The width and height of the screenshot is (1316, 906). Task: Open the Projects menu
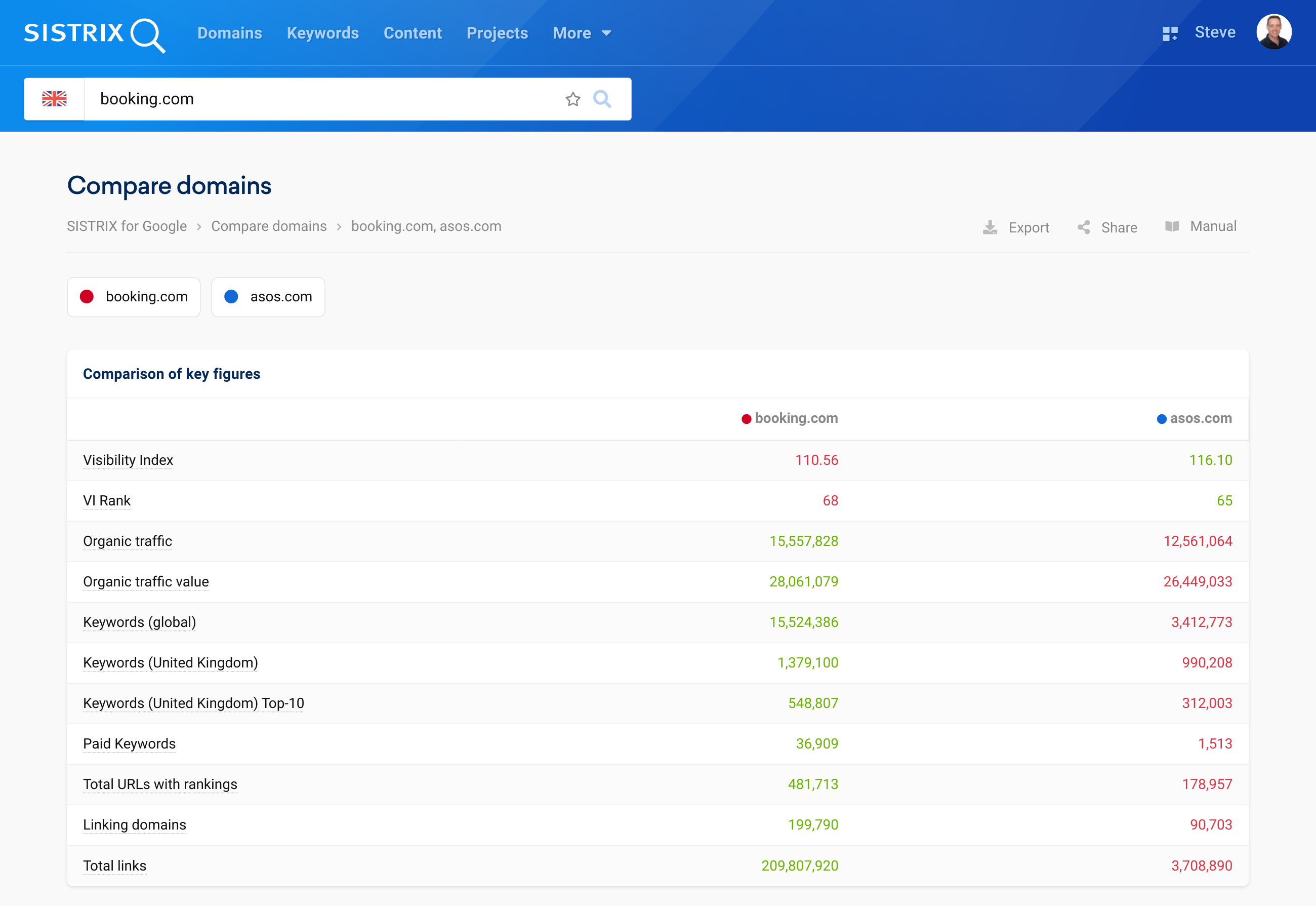point(497,33)
